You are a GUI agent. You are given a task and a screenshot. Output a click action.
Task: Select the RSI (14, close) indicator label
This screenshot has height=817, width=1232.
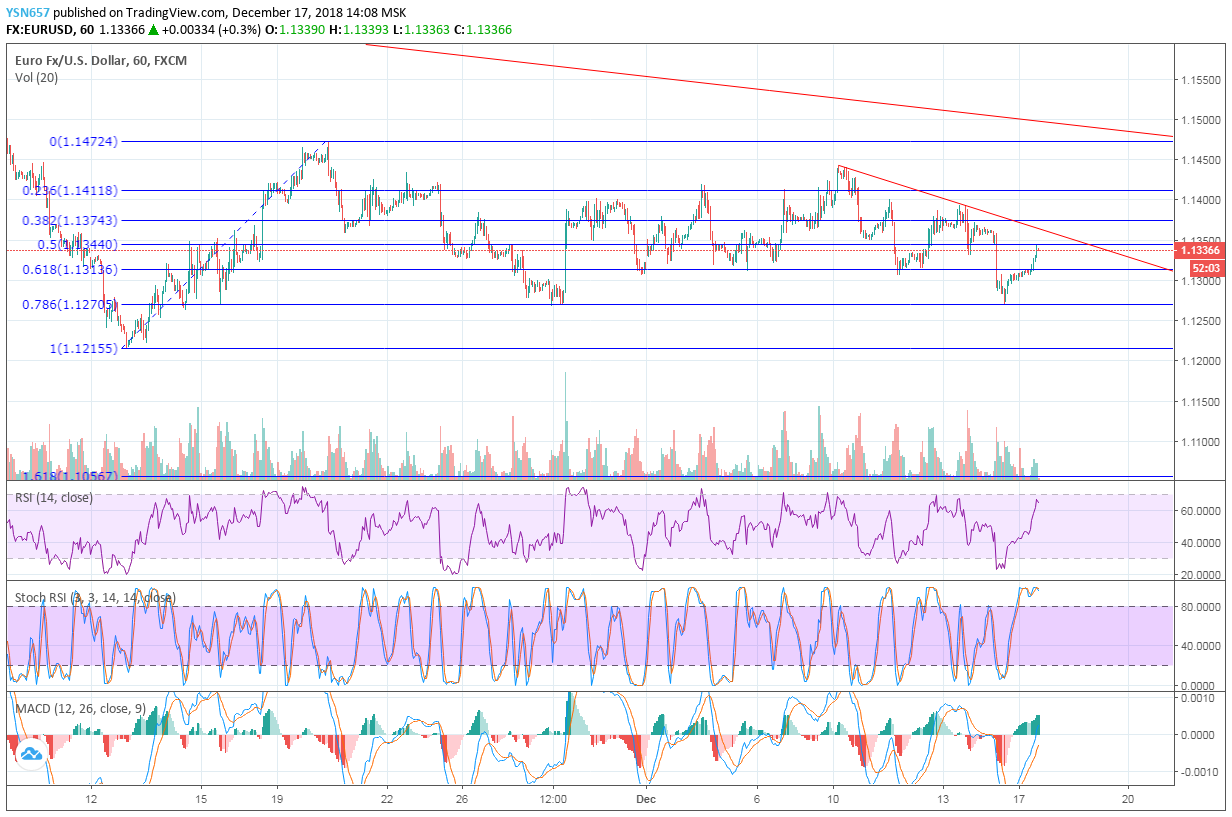pos(56,497)
